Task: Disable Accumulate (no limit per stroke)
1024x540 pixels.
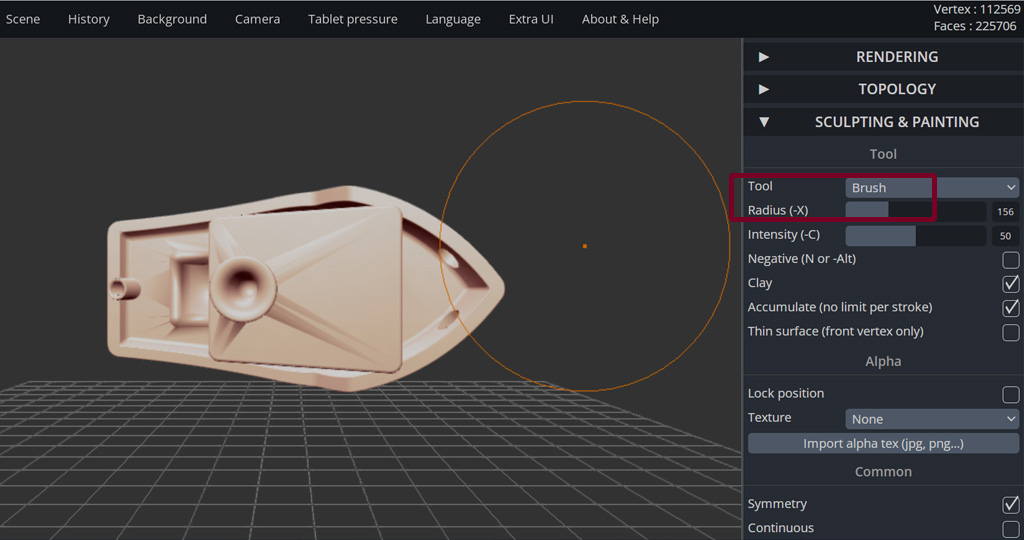Action: coord(1011,308)
